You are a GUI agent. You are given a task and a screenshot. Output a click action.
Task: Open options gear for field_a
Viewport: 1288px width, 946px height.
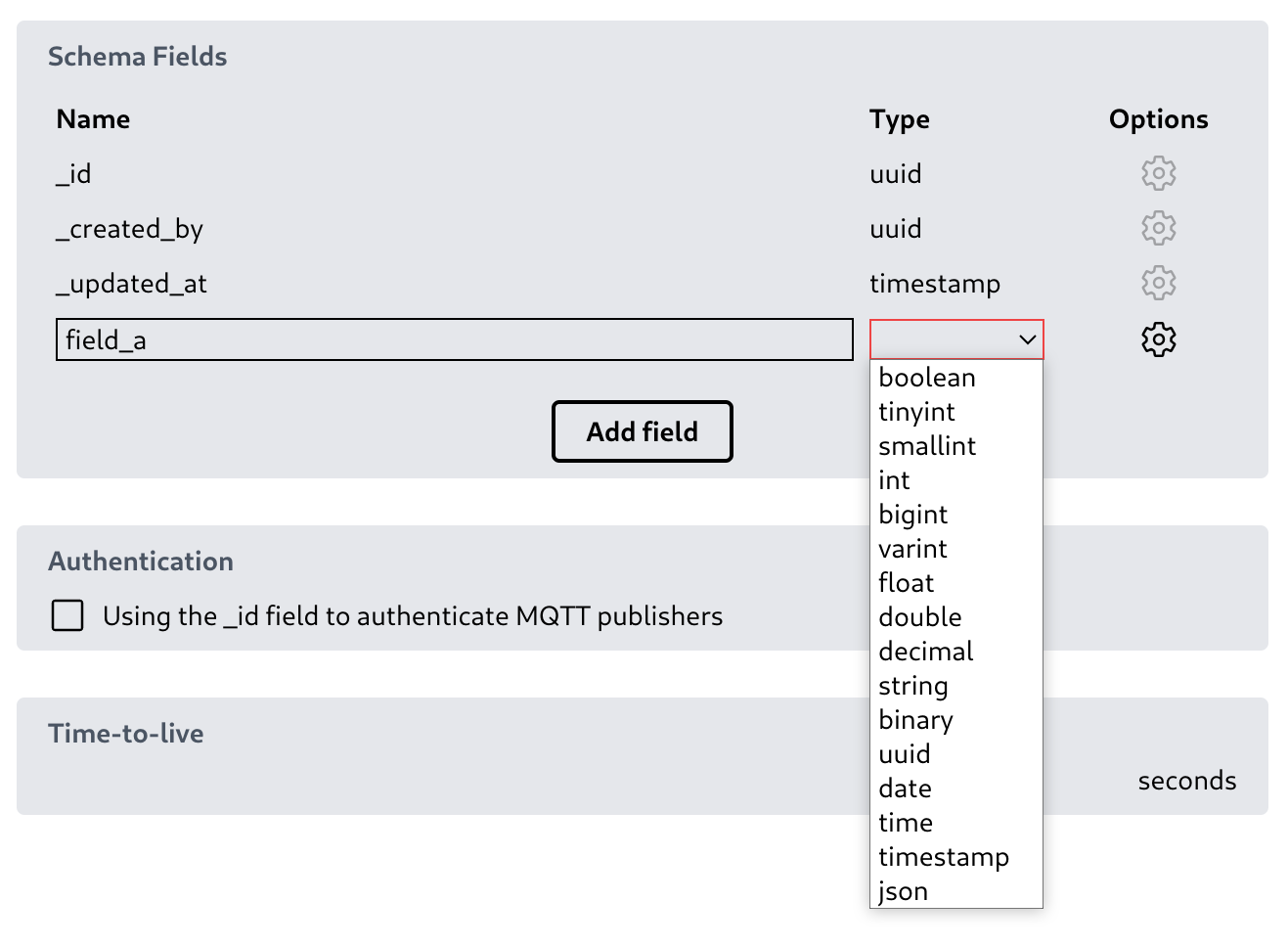coord(1158,339)
